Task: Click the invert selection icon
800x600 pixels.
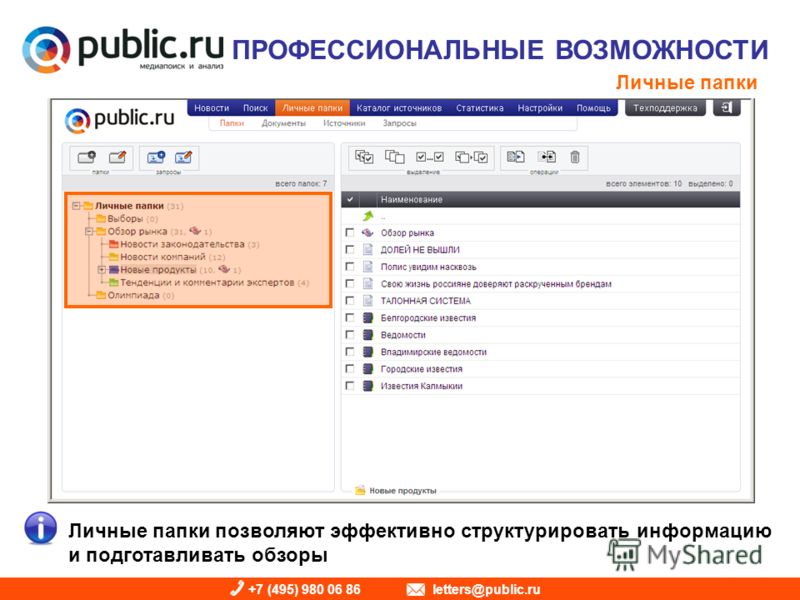Action: coord(471,157)
